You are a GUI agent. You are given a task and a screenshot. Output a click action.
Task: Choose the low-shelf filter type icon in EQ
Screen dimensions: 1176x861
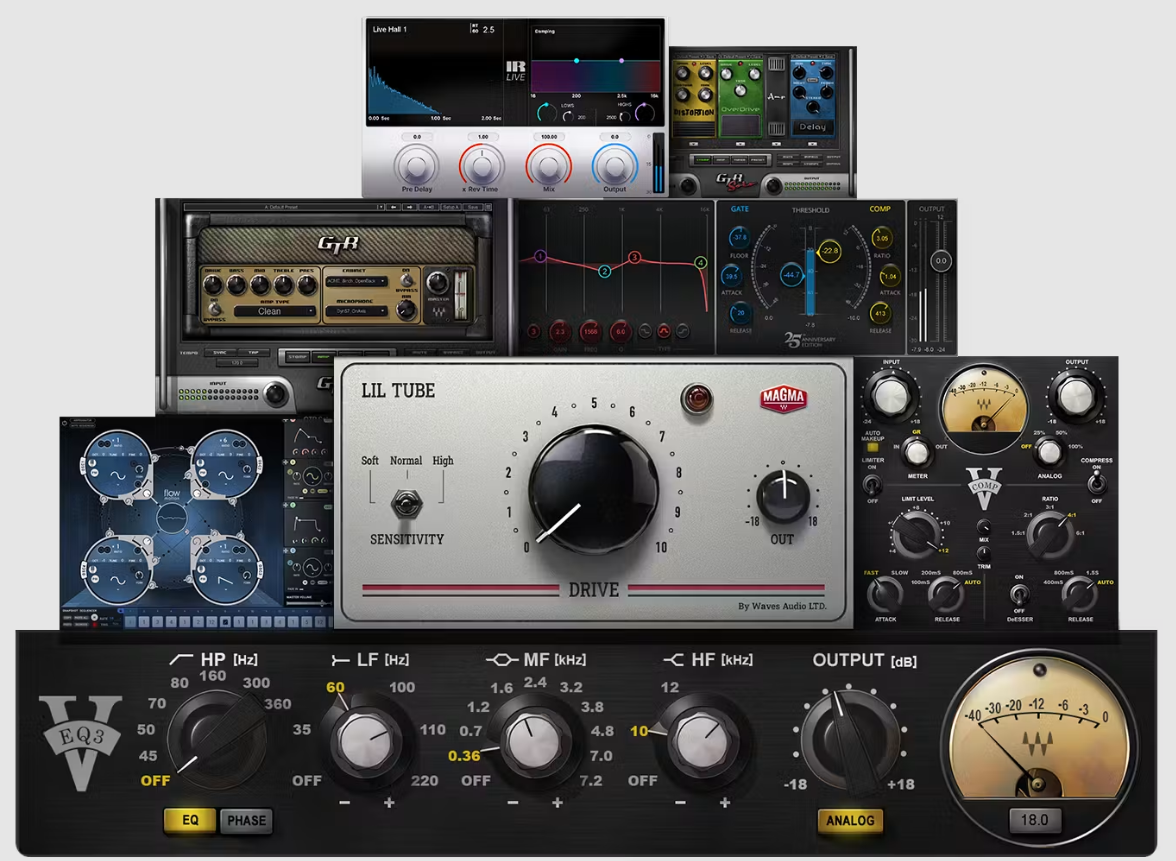(x=644, y=331)
